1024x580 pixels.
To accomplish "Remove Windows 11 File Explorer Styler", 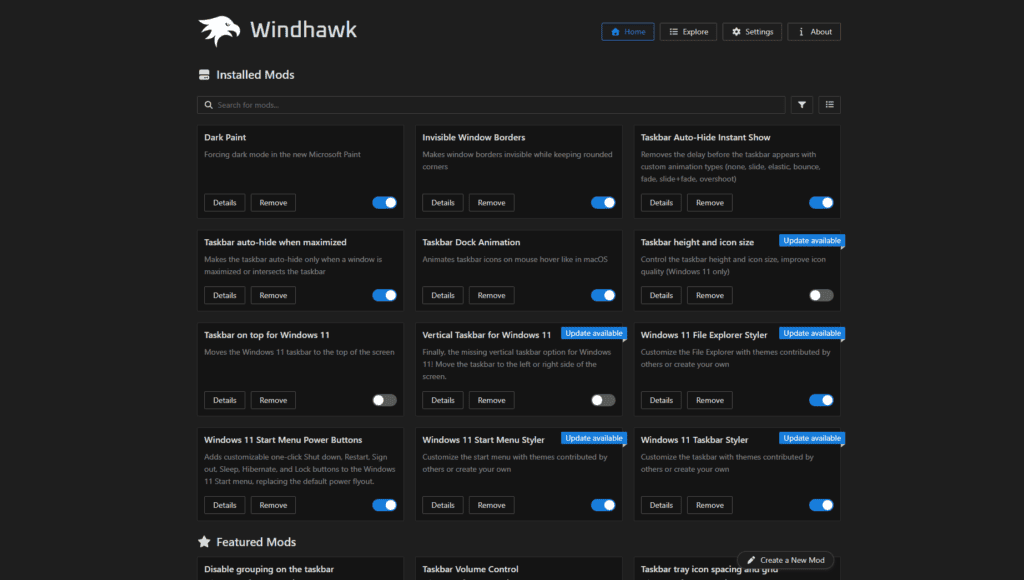I will [709, 400].
